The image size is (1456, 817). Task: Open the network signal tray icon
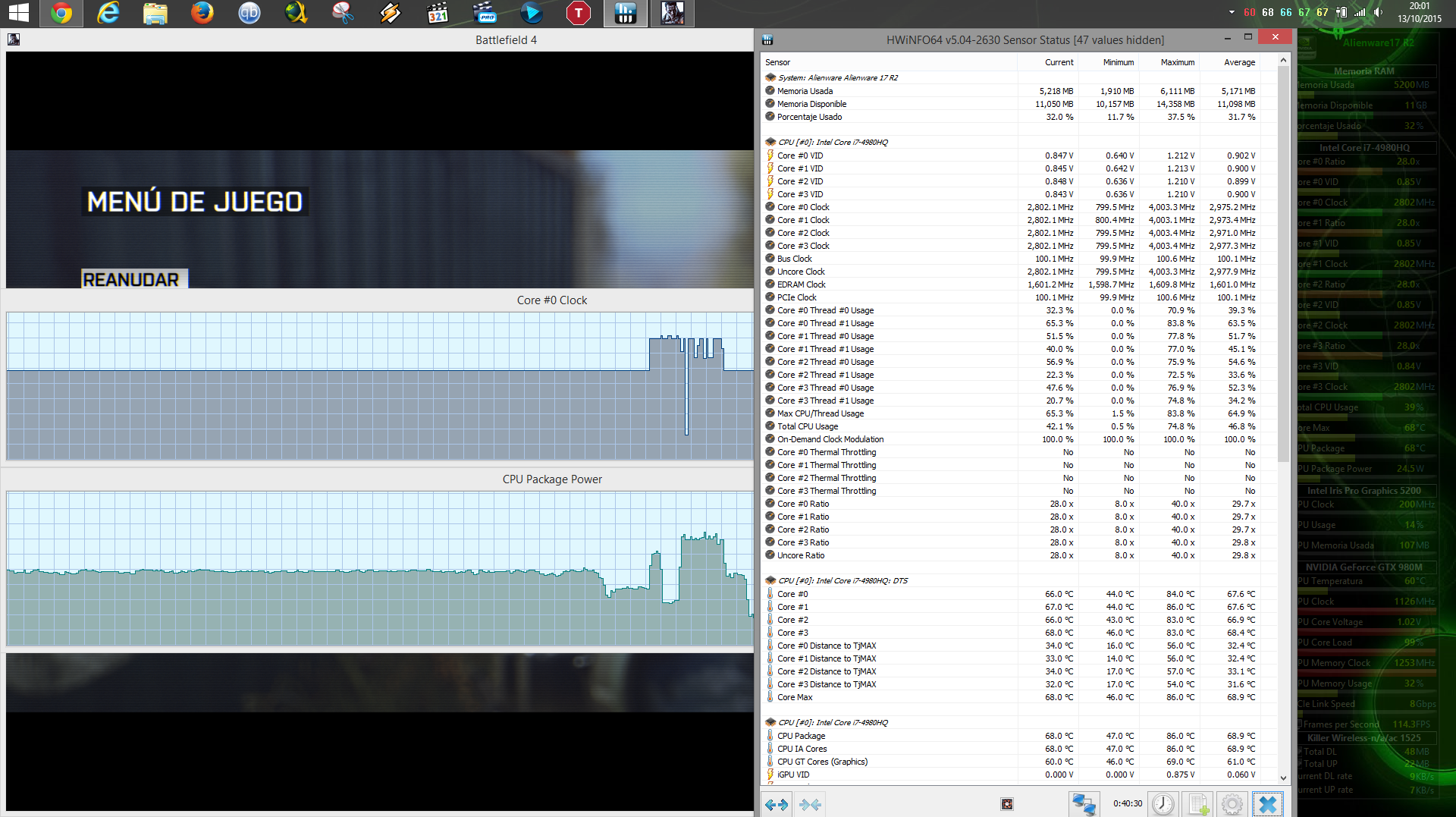(x=1360, y=12)
